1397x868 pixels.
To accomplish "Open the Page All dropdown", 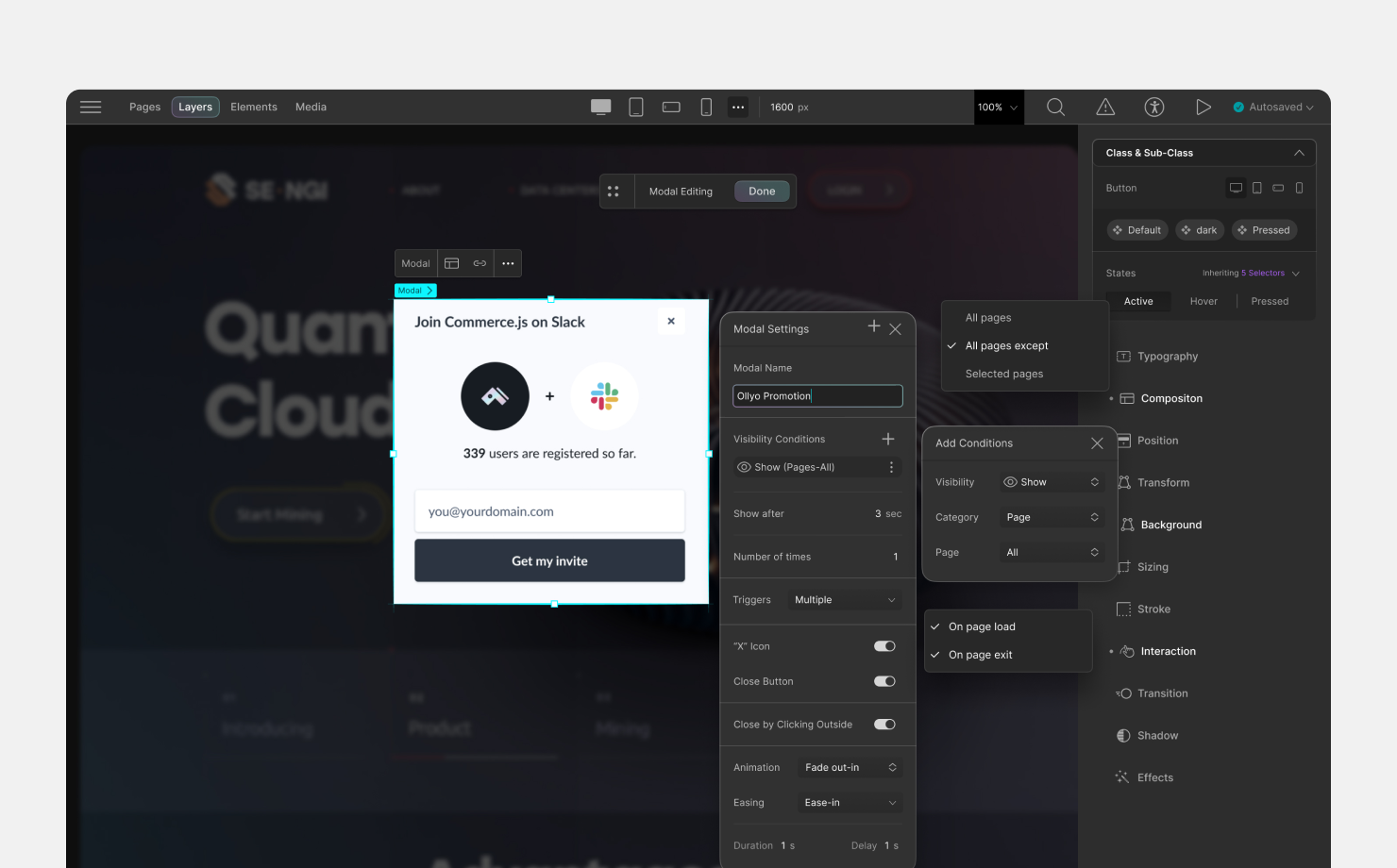I will pos(1052,552).
